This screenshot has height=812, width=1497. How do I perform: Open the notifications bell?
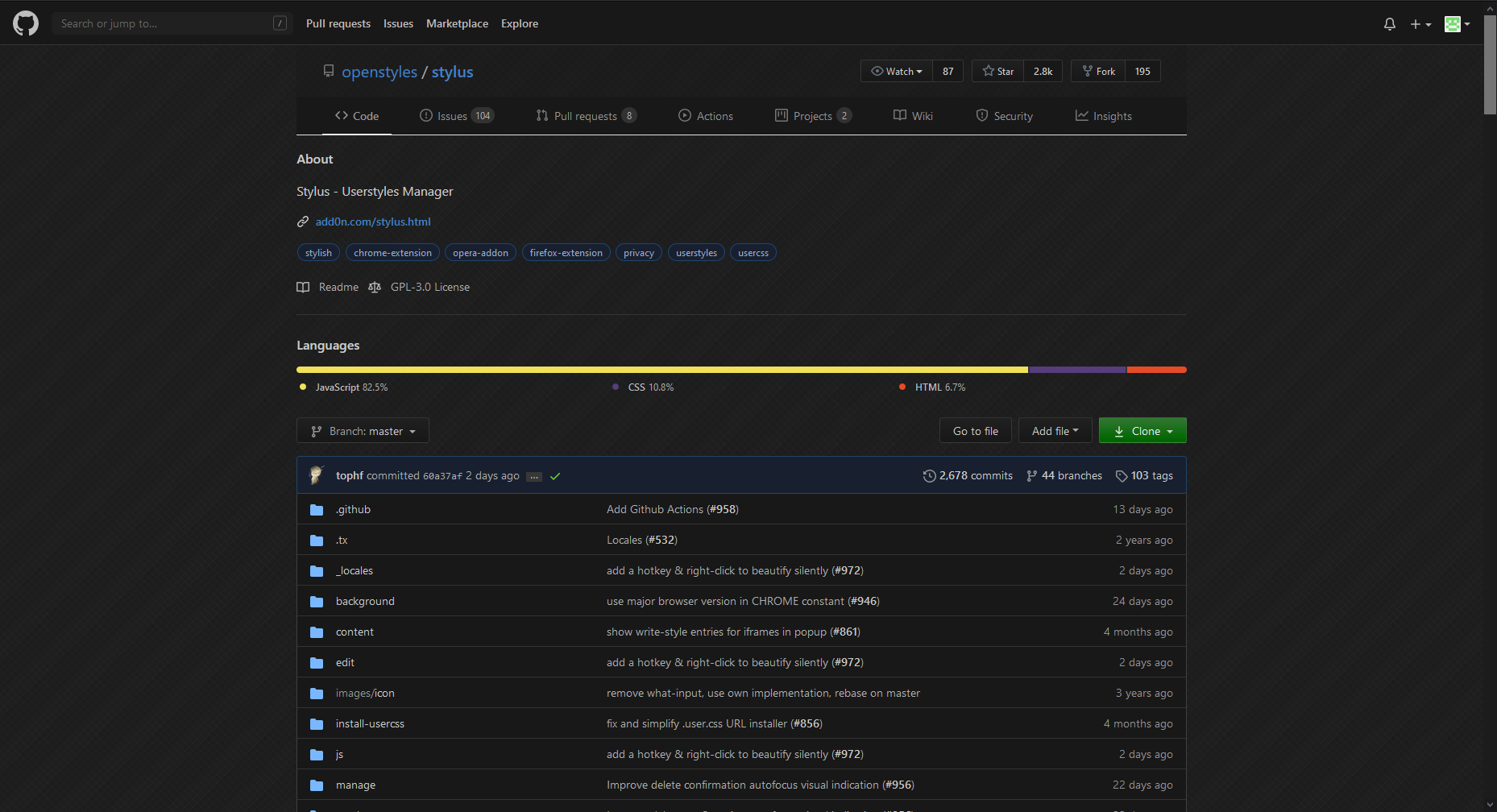1390,24
